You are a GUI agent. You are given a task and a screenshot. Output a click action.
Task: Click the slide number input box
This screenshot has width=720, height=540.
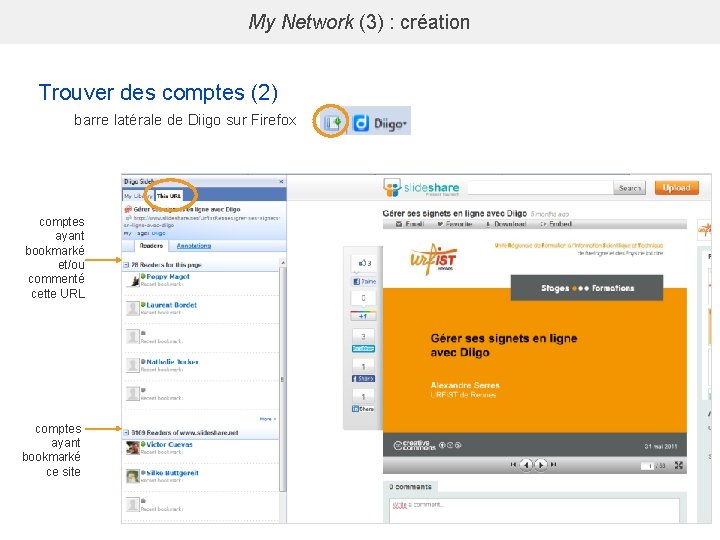point(647,466)
